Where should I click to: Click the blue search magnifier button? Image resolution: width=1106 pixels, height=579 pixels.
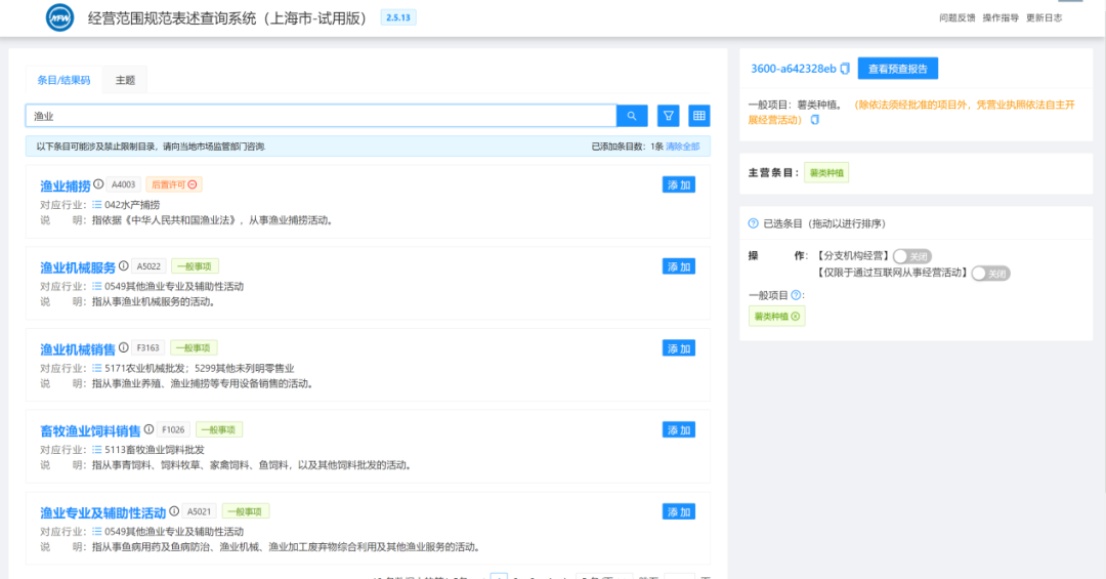pos(632,116)
